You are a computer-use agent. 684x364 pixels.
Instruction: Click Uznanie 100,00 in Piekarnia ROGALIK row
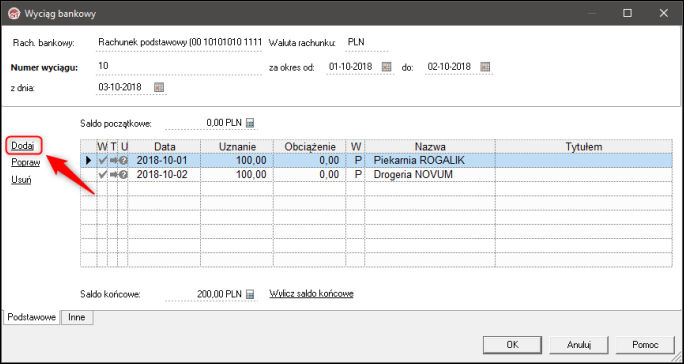237,161
